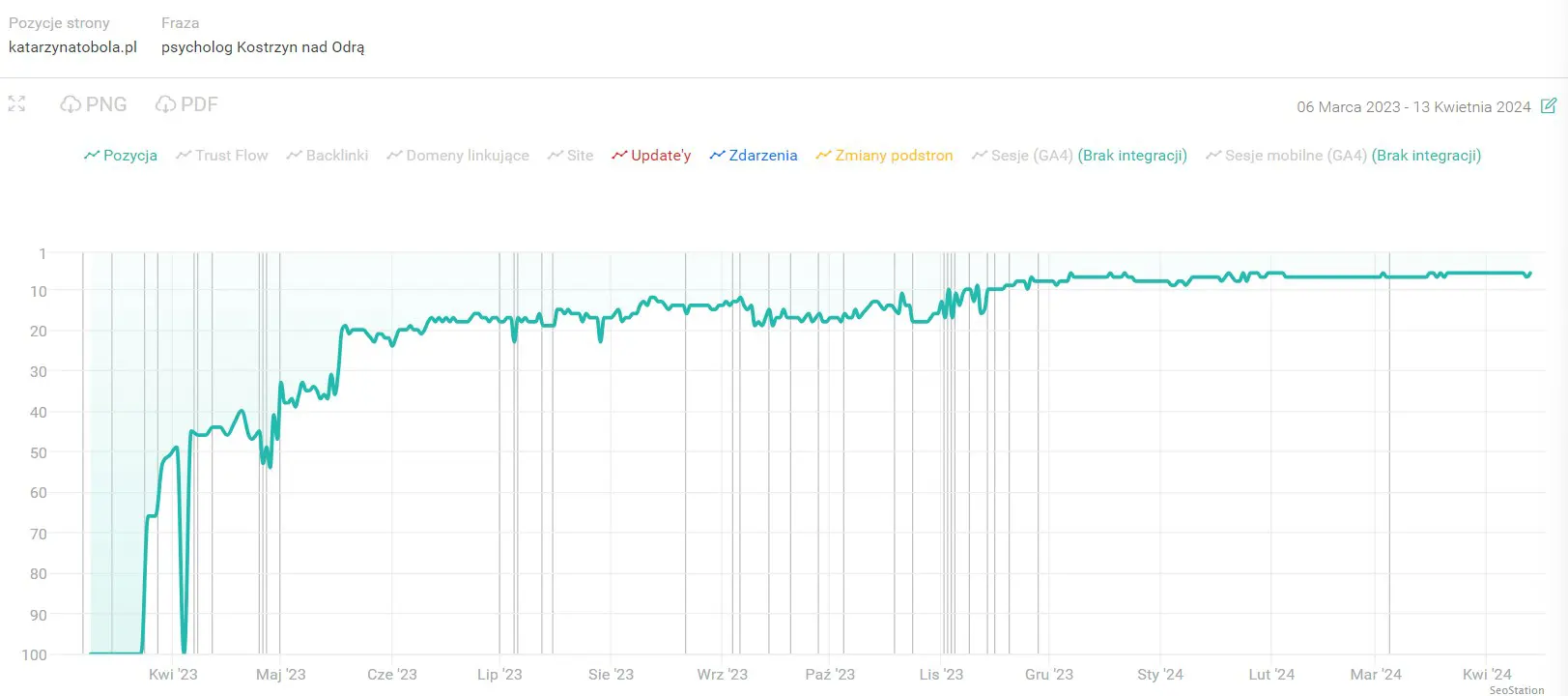This screenshot has width=1568, height=696.
Task: Click the SeoStation credit link
Action: point(1517,690)
